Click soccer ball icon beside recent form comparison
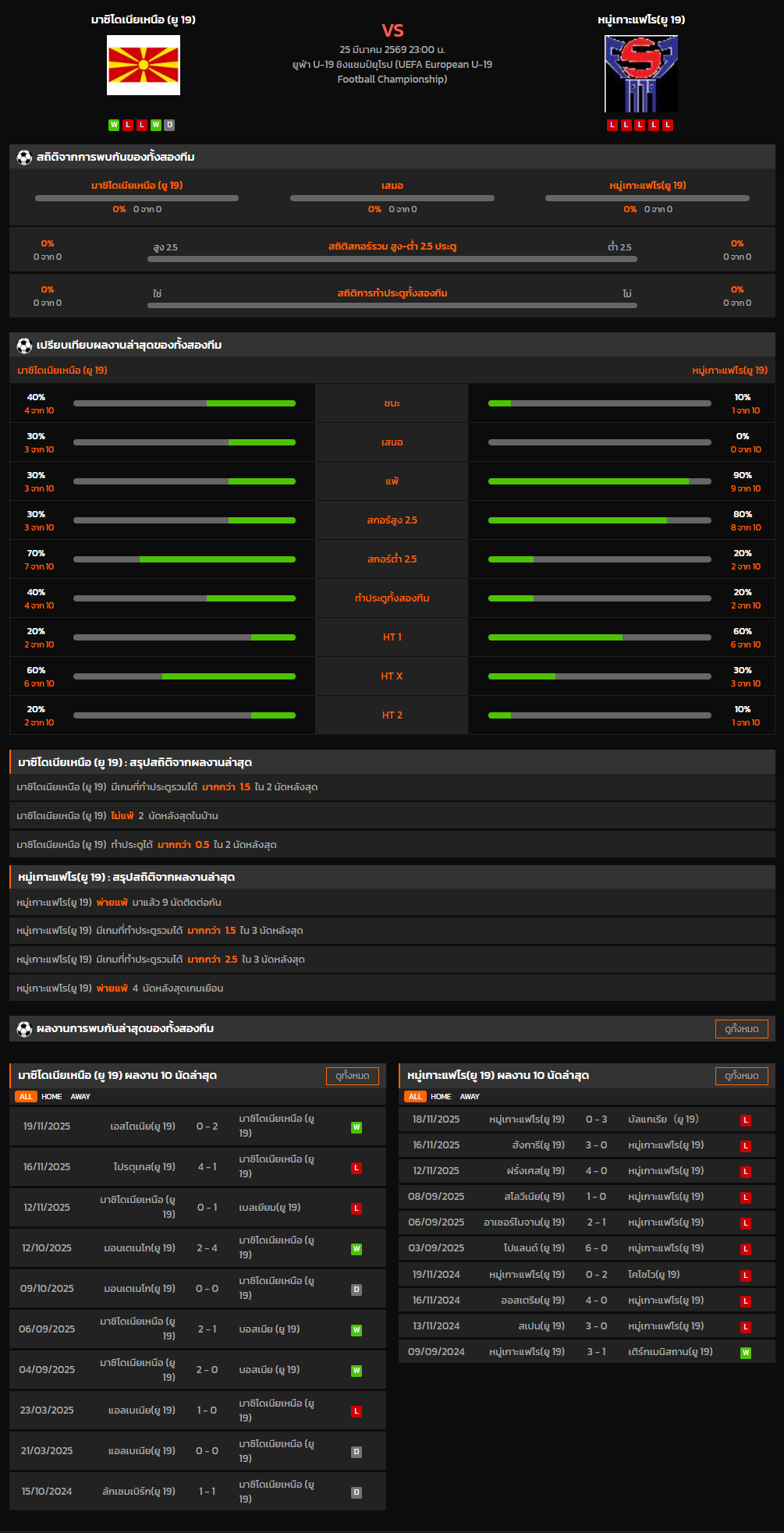Screen dimensions: 784x1533 tap(24, 346)
